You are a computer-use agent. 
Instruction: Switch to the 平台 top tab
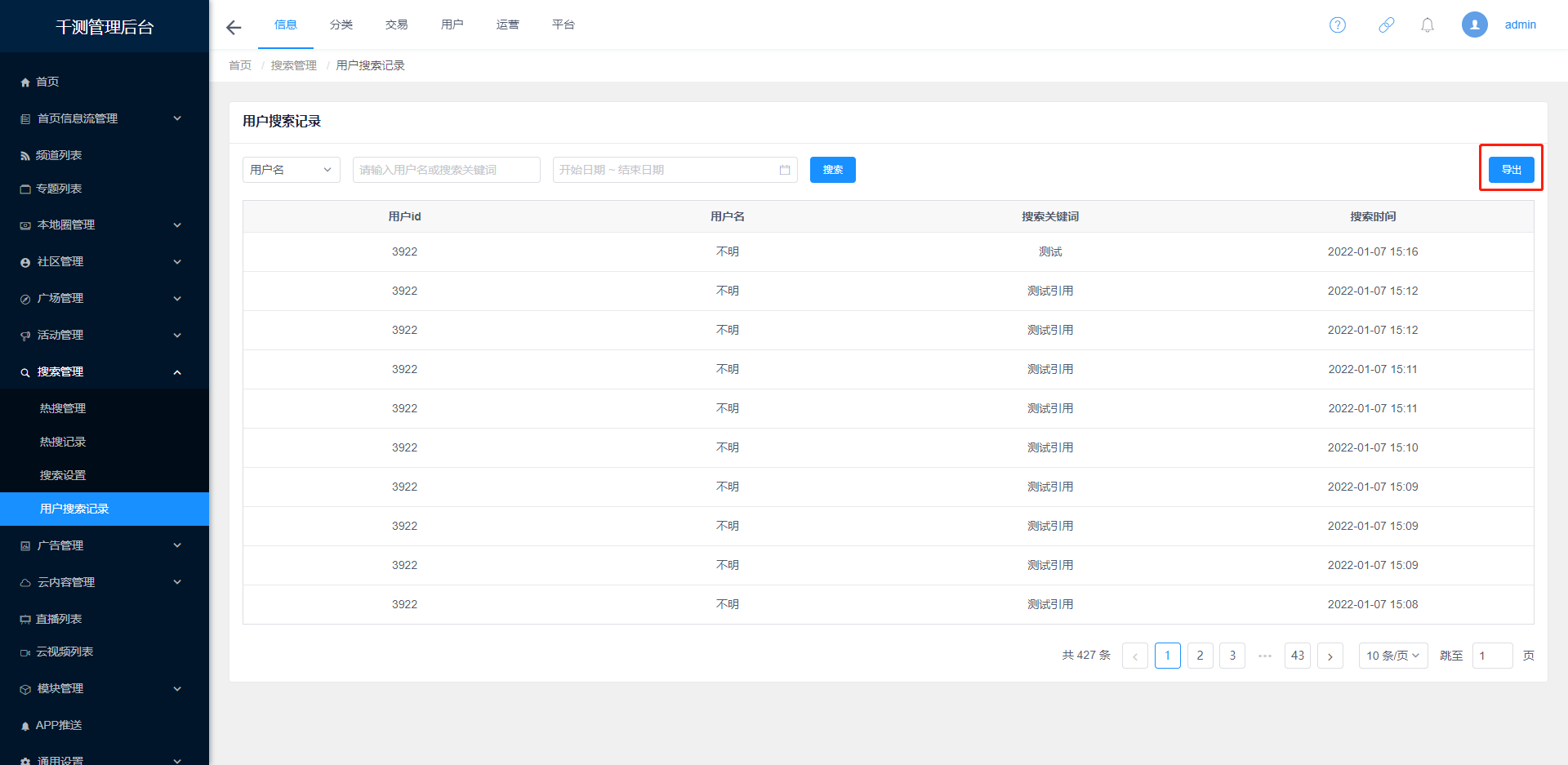tap(563, 24)
